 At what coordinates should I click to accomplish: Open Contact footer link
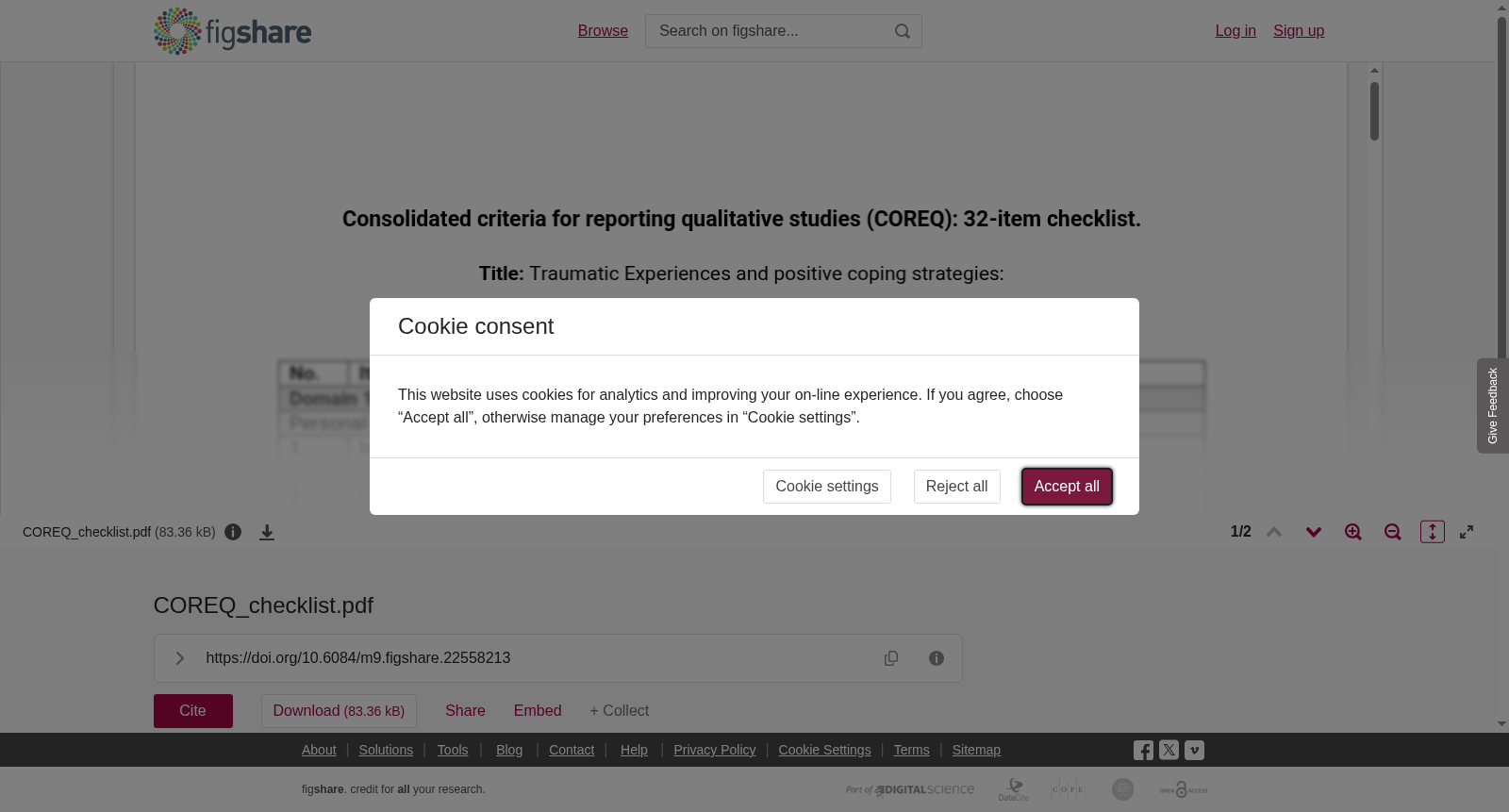572,750
